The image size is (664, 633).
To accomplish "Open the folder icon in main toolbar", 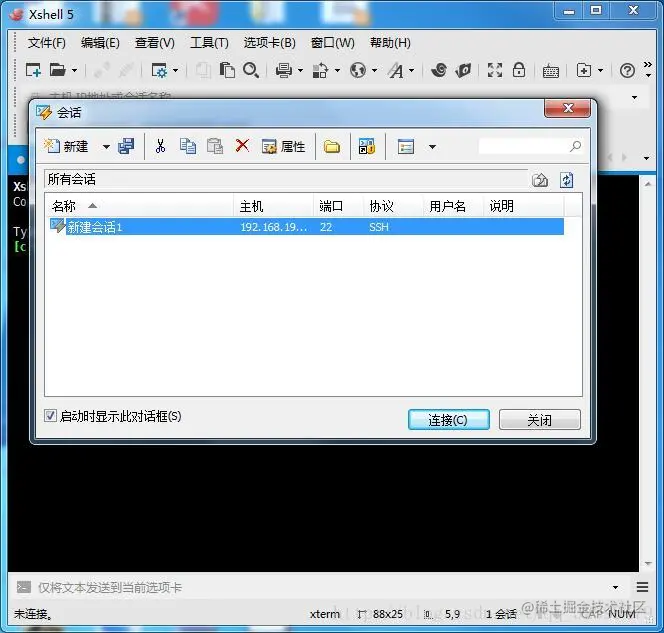I will click(58, 70).
